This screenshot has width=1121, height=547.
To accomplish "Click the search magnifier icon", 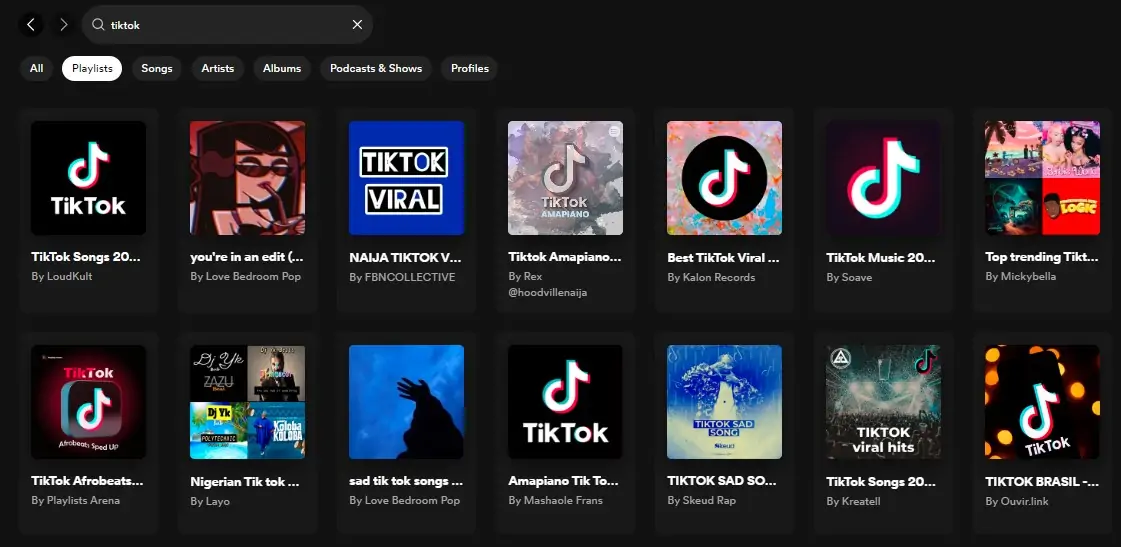I will pos(98,25).
